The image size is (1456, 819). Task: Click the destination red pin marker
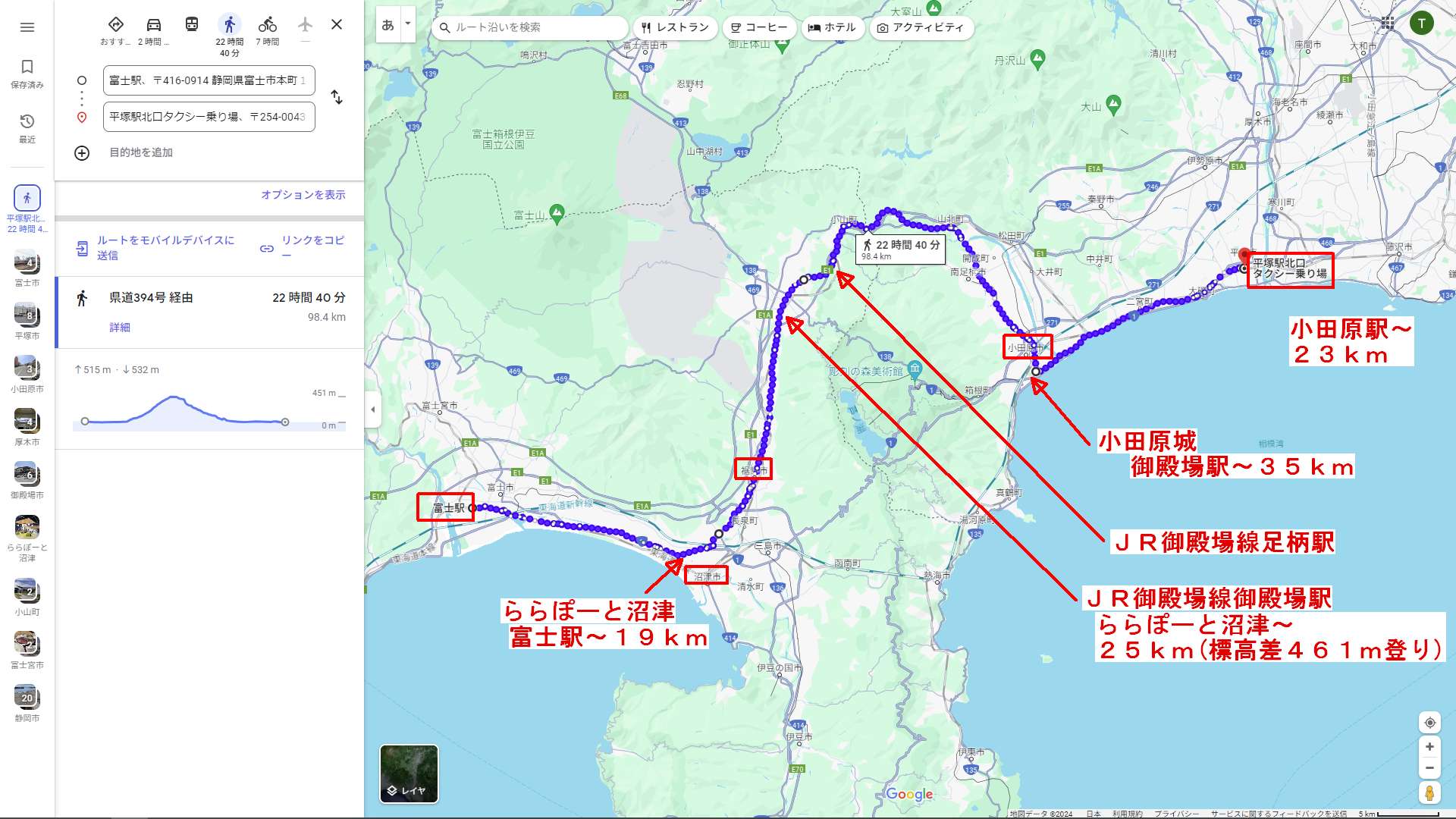point(1244,257)
